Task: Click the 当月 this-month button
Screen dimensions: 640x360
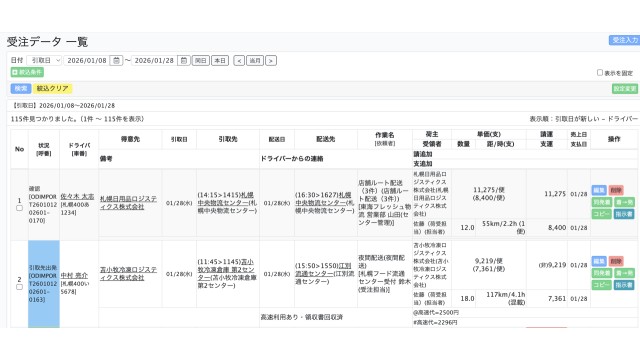Action: coord(255,60)
